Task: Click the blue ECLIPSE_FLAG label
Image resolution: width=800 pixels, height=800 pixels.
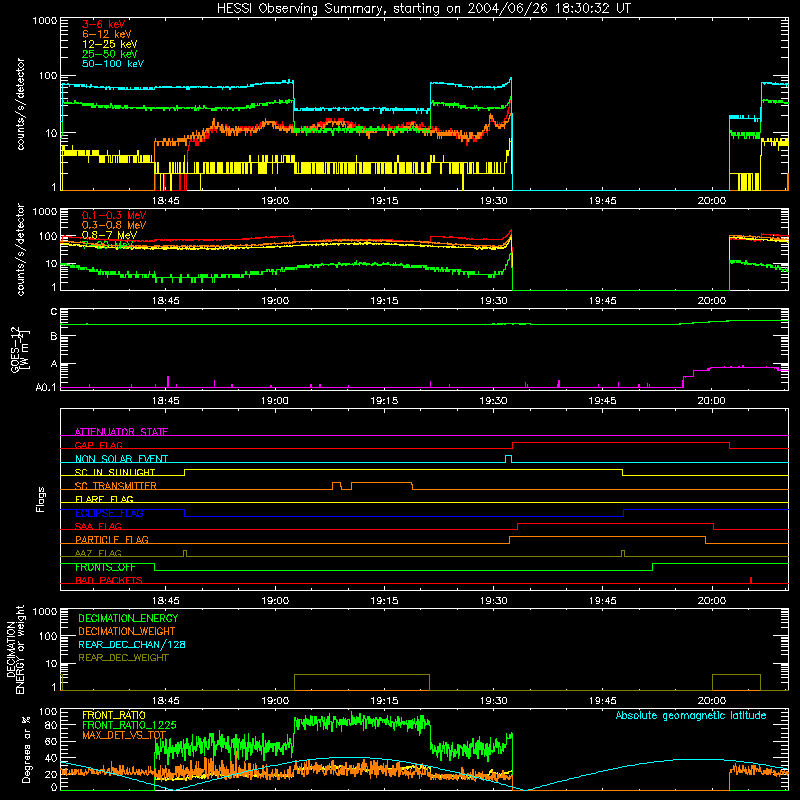Action: point(109,513)
